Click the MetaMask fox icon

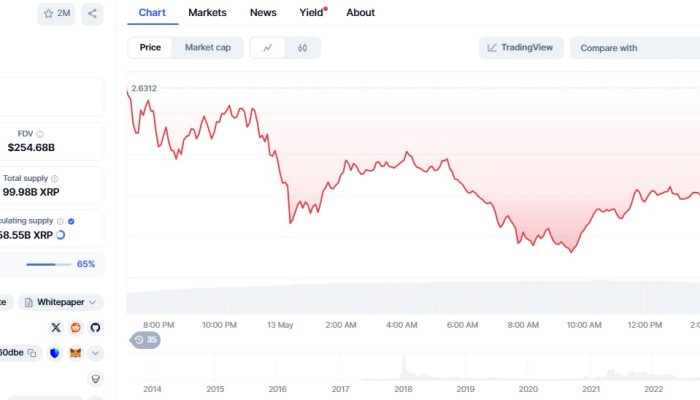(75, 353)
